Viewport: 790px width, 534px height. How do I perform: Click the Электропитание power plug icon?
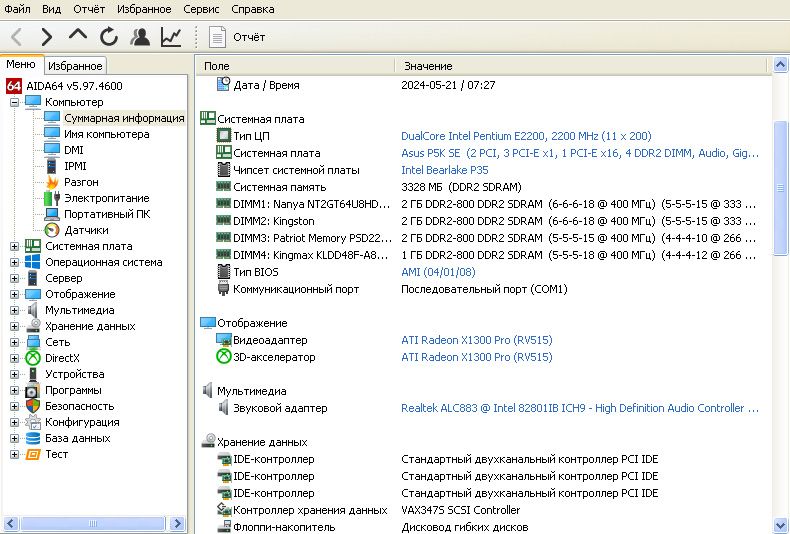52,198
